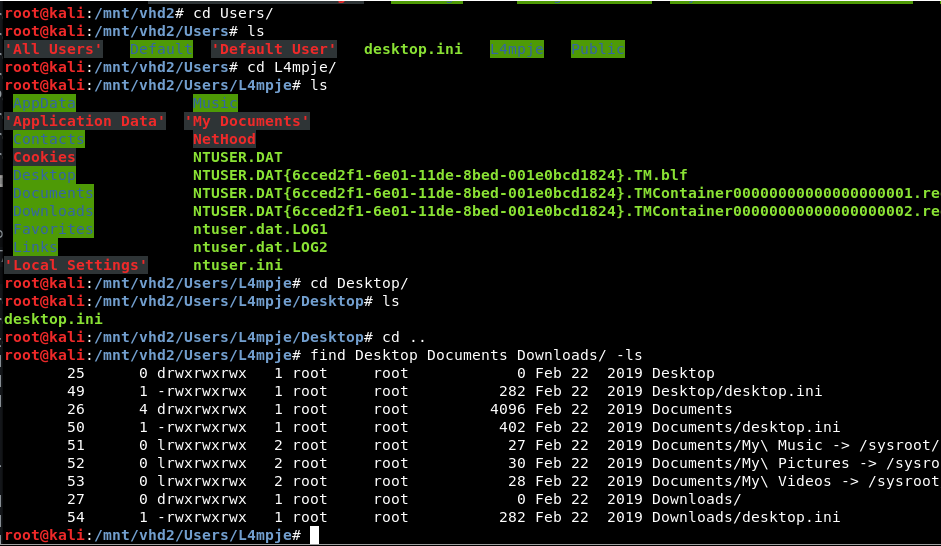Click inode number 54 in find output

click(x=76, y=517)
